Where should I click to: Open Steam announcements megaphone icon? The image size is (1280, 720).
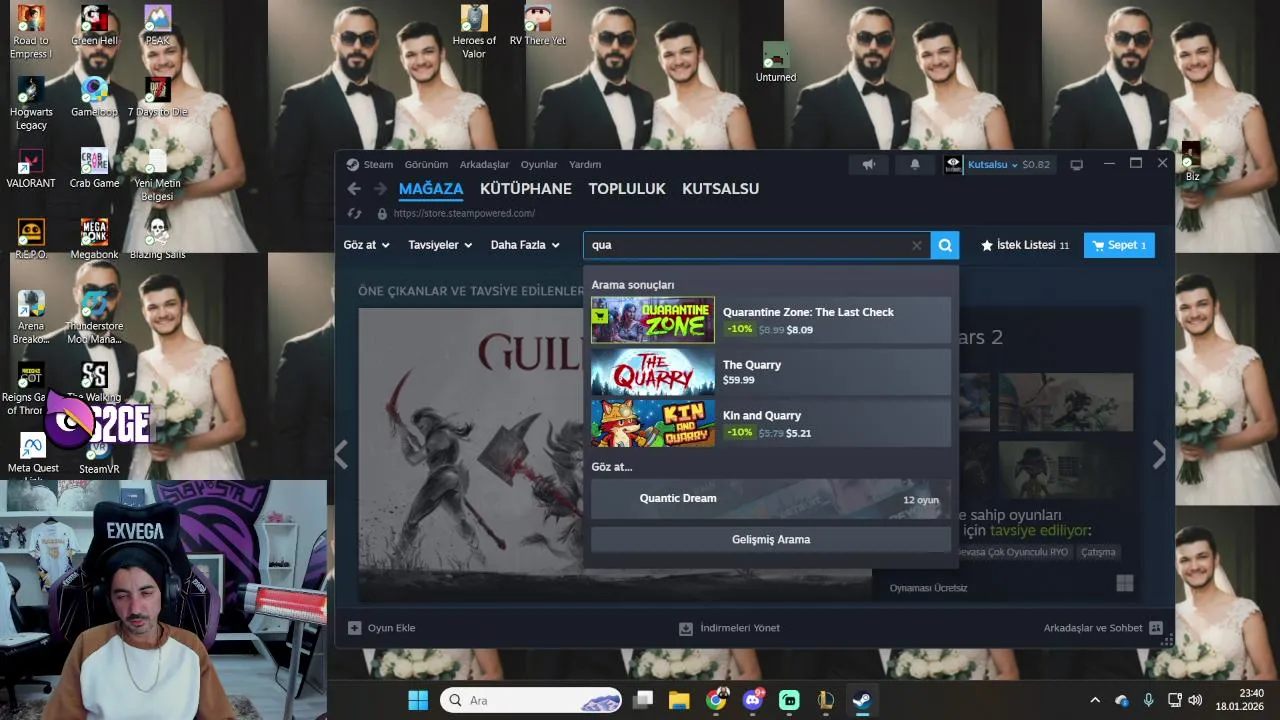[869, 164]
